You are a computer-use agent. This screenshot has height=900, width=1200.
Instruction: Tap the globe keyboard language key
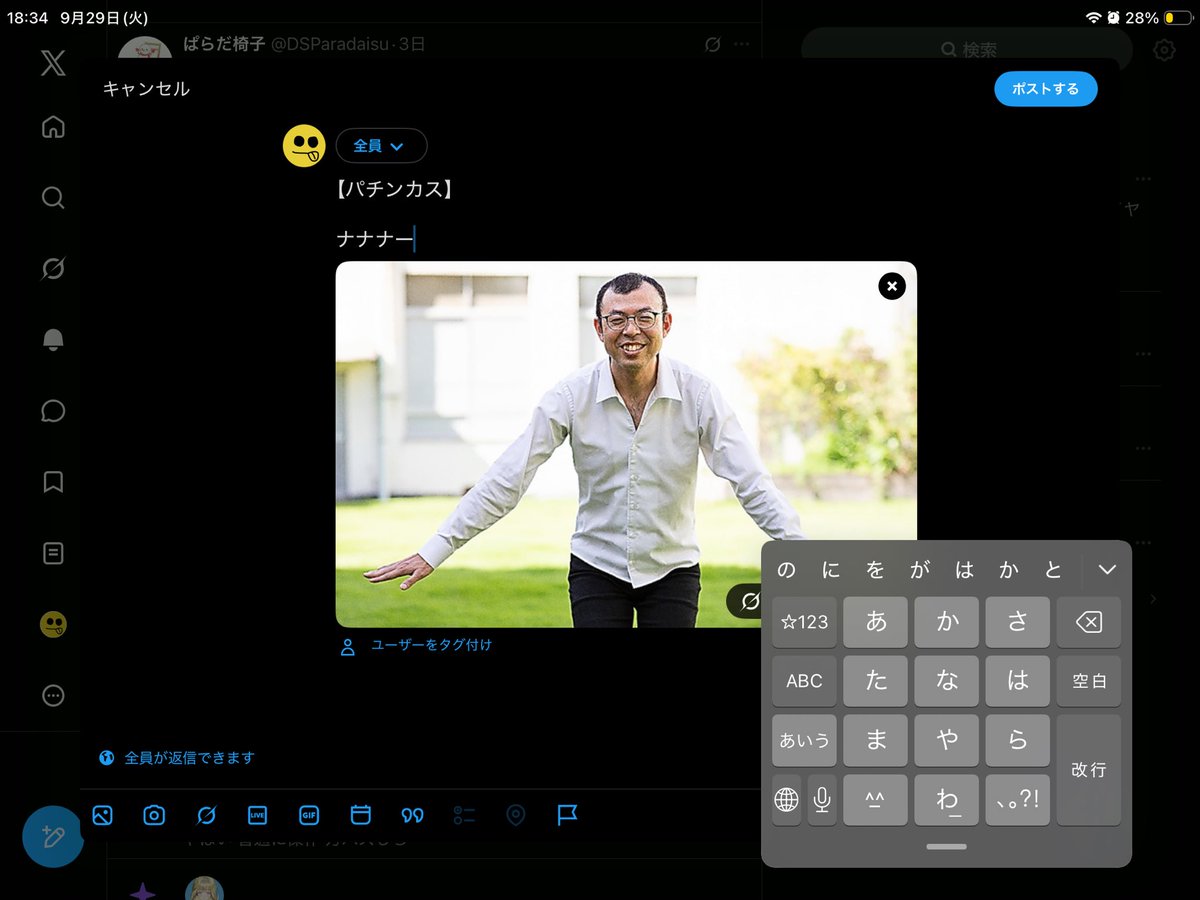(787, 799)
